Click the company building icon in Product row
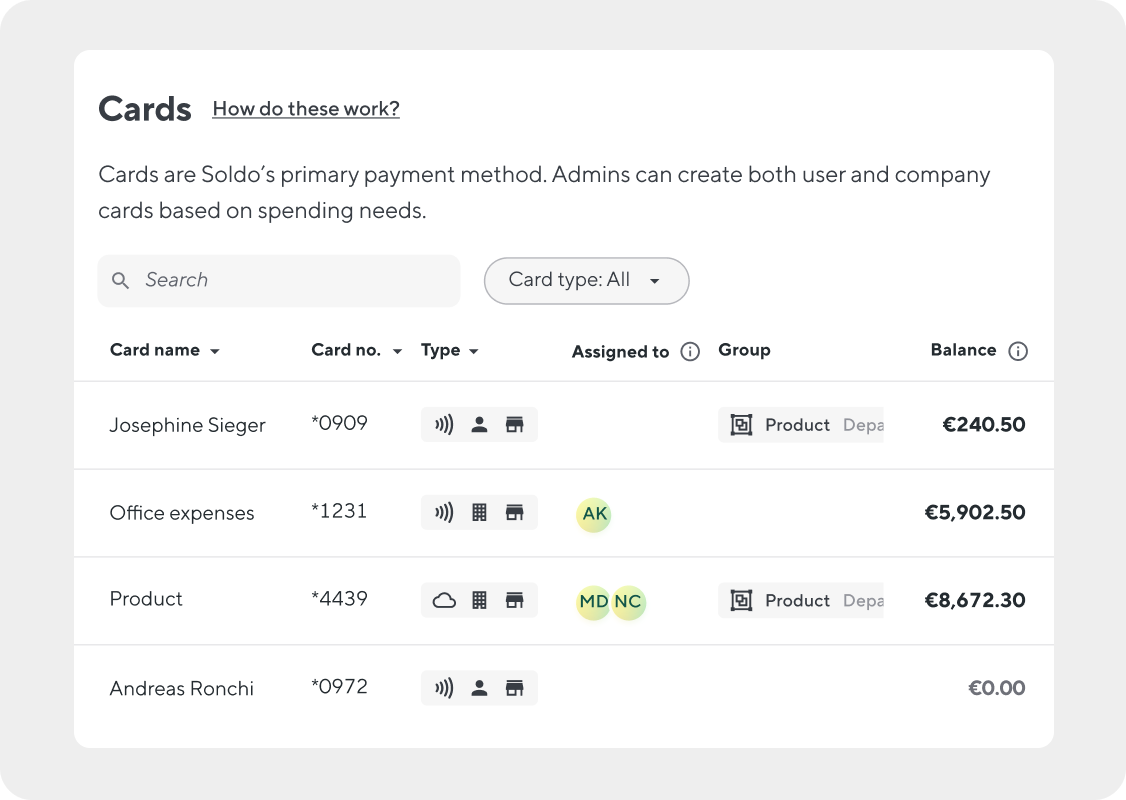The image size is (1126, 800). click(x=479, y=601)
